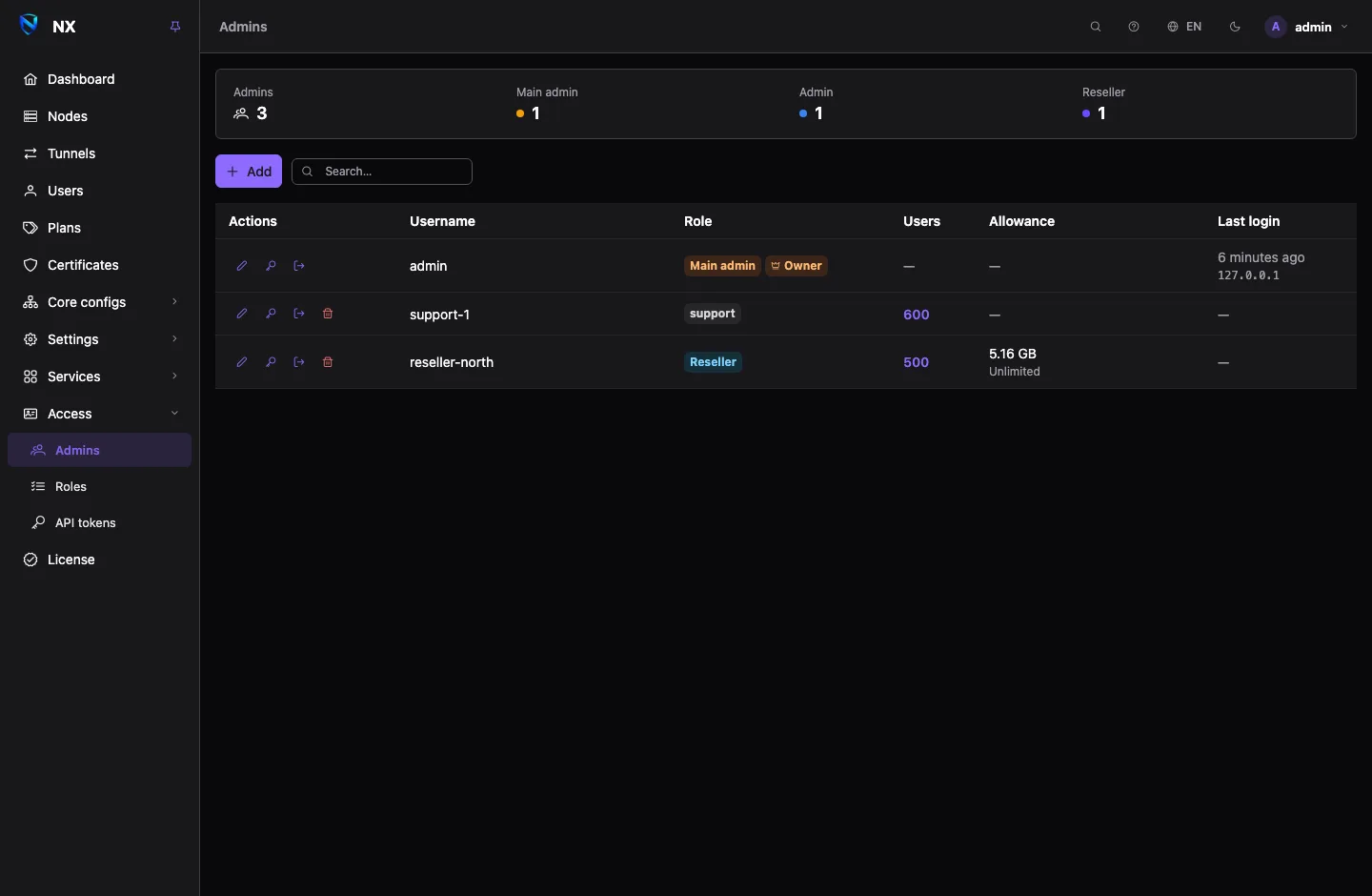Select Admins under Access
Image resolution: width=1372 pixels, height=896 pixels.
click(99, 450)
